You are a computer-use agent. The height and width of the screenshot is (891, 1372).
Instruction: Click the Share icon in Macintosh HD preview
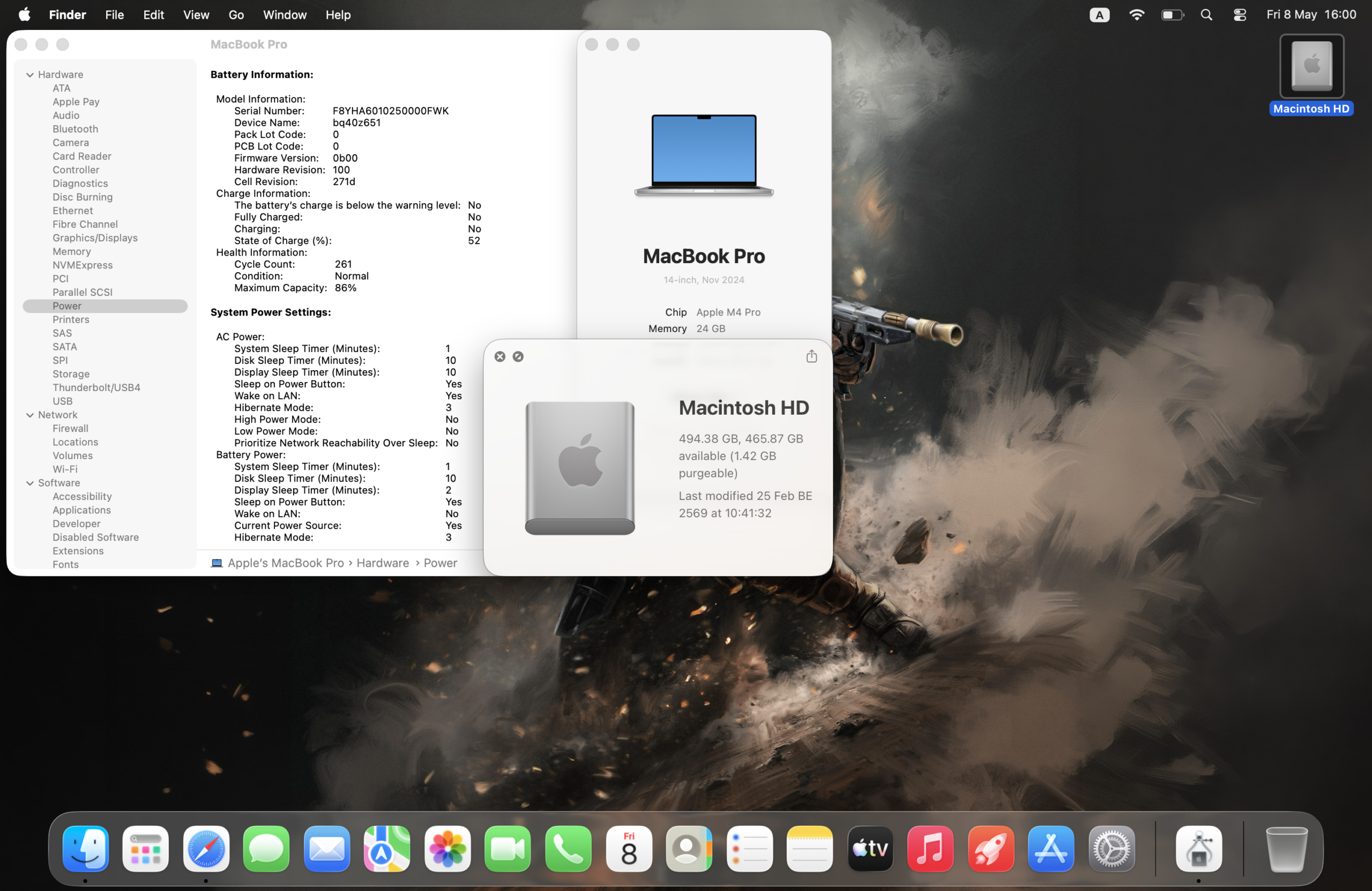(811, 356)
